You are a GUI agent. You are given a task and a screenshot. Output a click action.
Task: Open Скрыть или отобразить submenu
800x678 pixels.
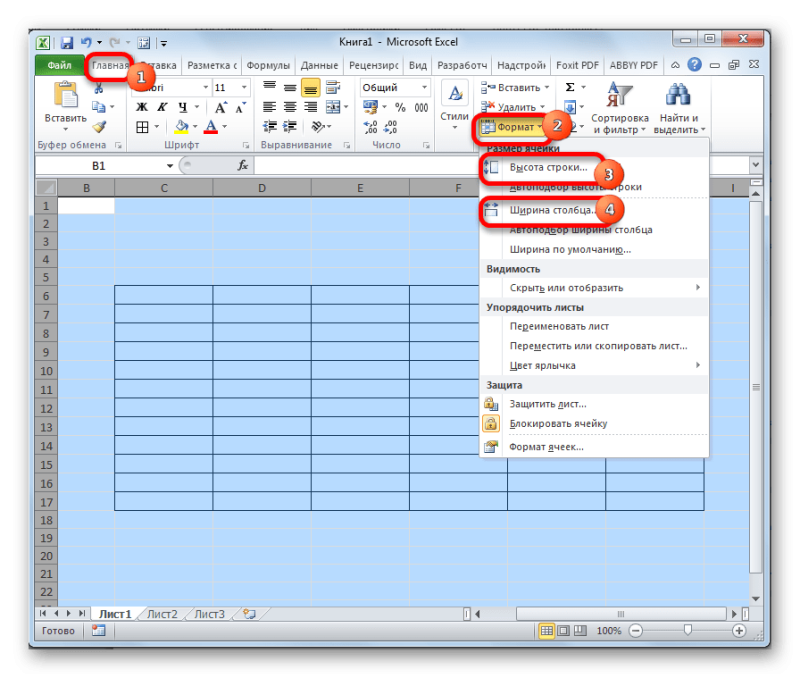594,288
